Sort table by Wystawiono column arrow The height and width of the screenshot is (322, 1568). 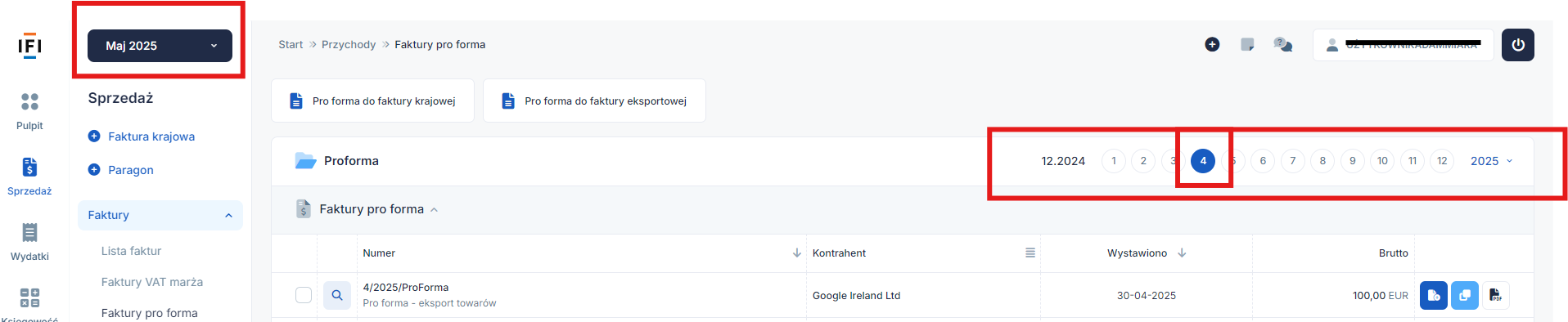point(1182,253)
